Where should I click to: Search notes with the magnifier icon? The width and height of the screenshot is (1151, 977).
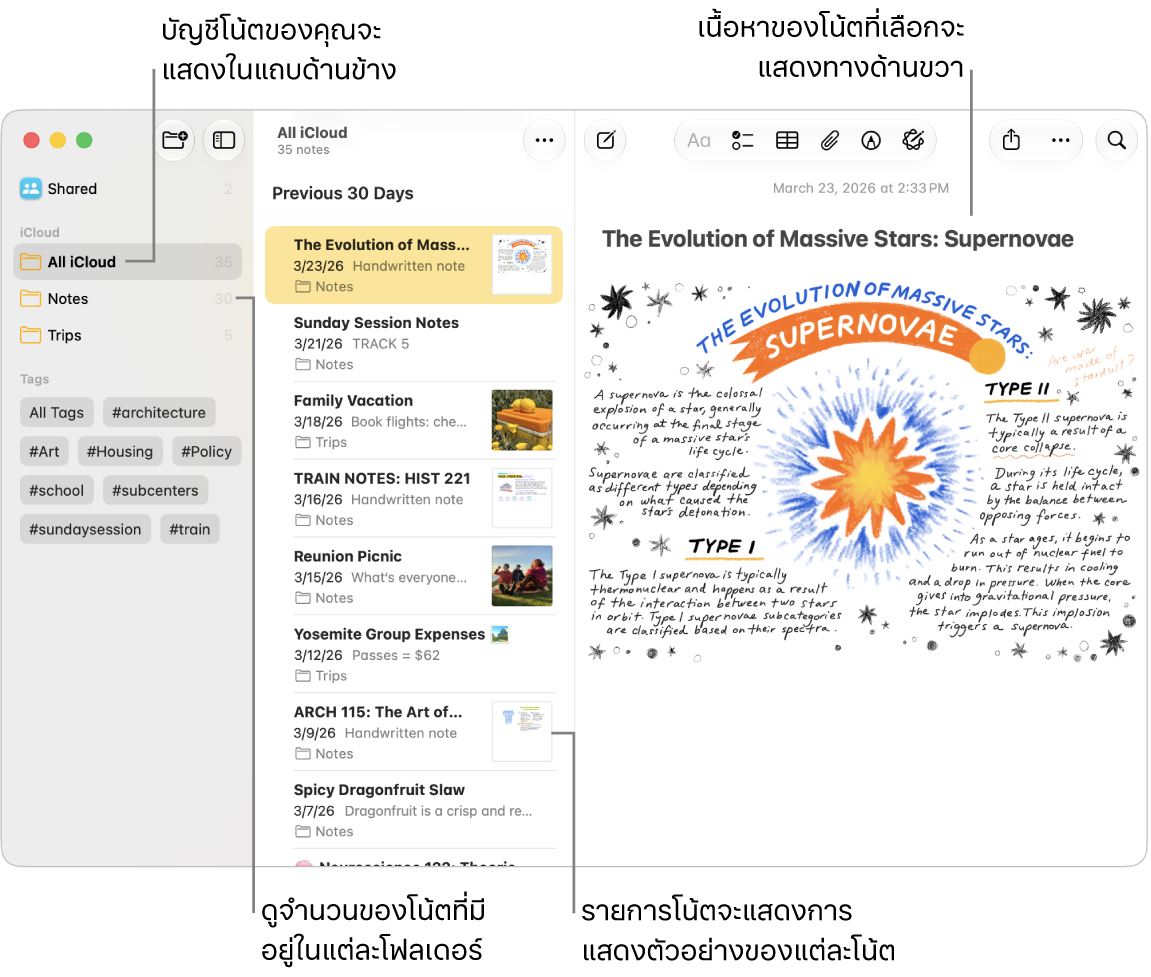click(1116, 140)
